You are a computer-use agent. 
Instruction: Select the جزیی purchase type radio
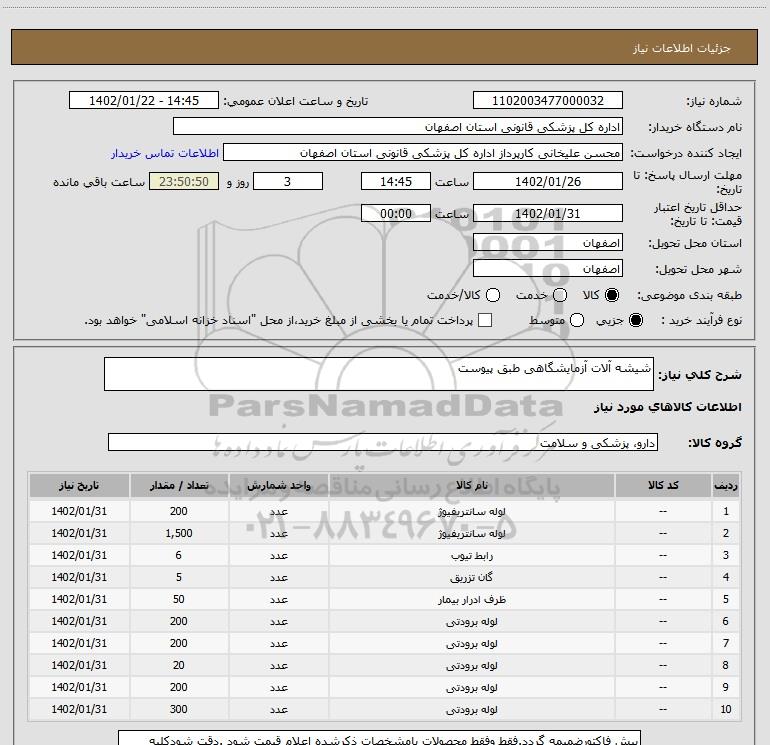click(x=635, y=320)
